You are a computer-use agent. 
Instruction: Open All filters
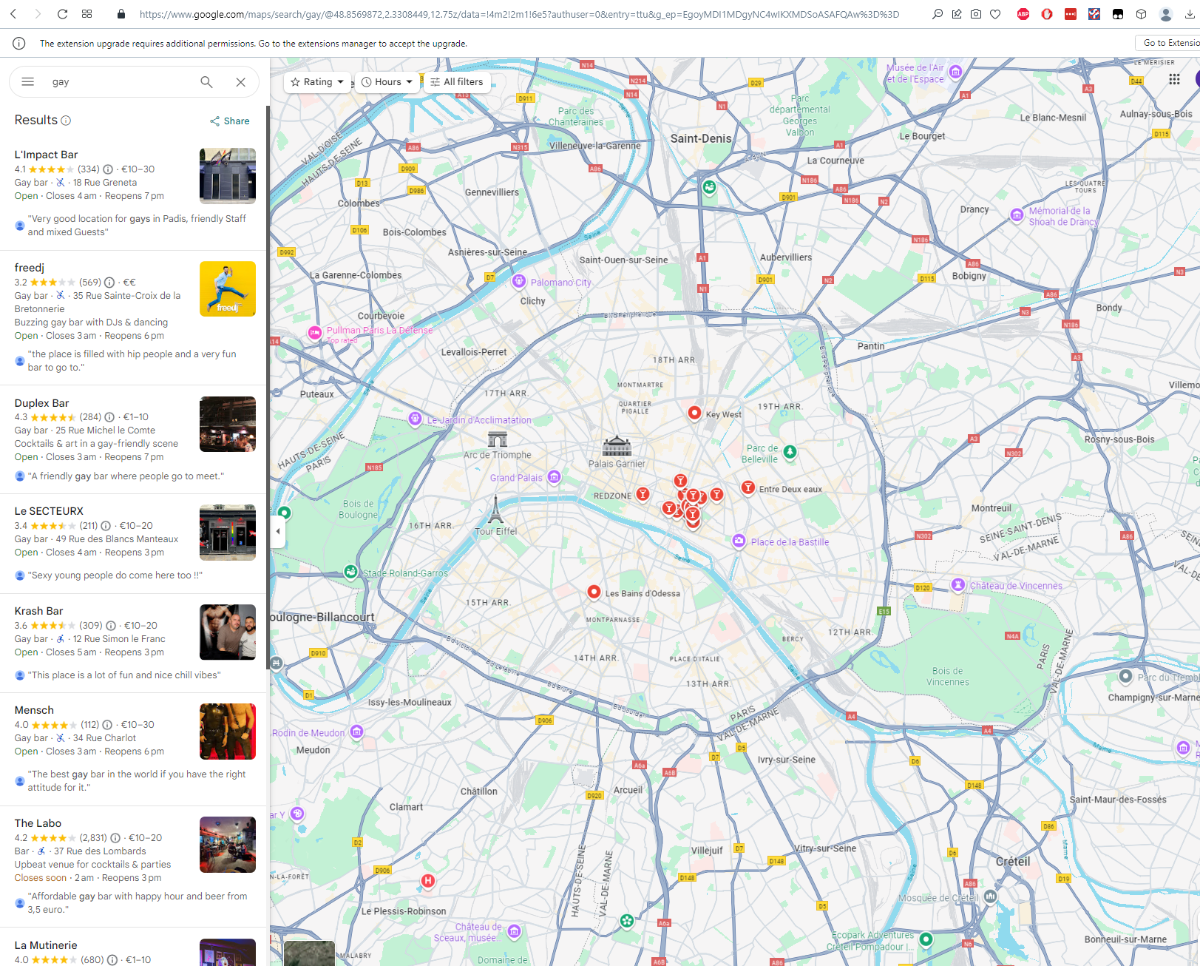pyautogui.click(x=456, y=82)
